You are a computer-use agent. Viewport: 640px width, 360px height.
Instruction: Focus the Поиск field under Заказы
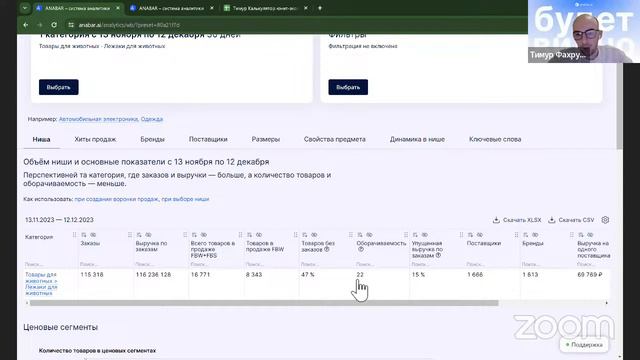tap(105, 264)
